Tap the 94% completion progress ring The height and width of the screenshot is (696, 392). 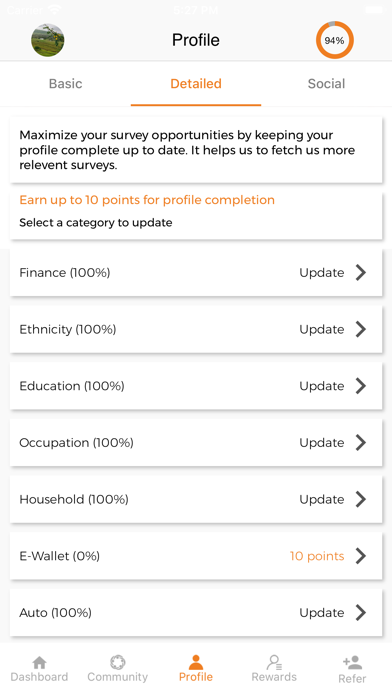334,40
